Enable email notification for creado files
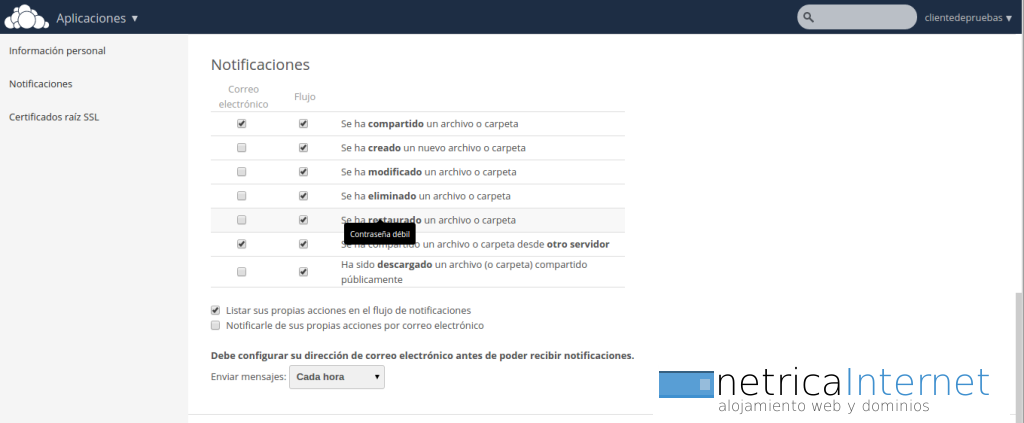This screenshot has height=423, width=1024. (242, 148)
